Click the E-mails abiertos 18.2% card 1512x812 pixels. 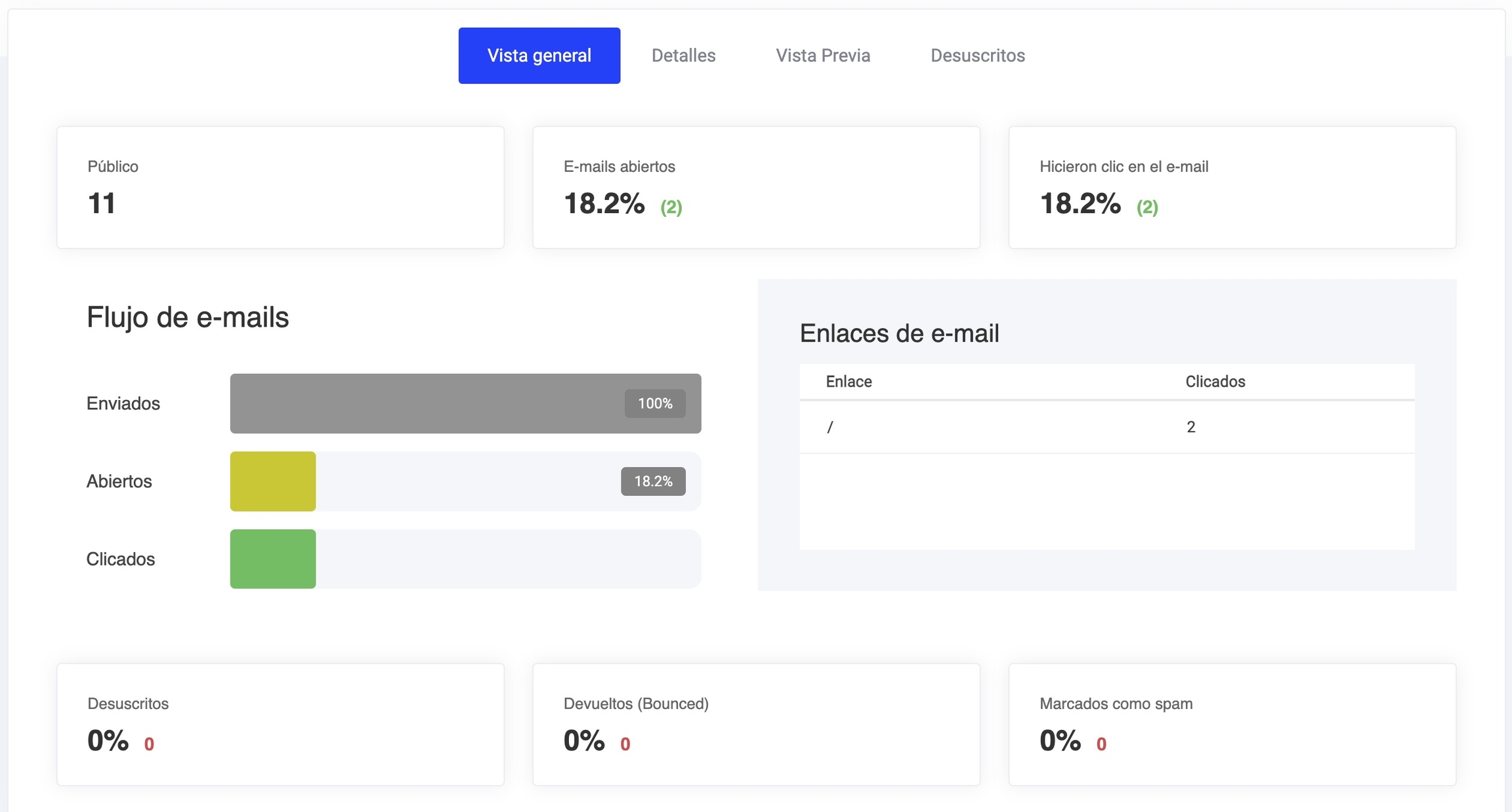point(756,188)
